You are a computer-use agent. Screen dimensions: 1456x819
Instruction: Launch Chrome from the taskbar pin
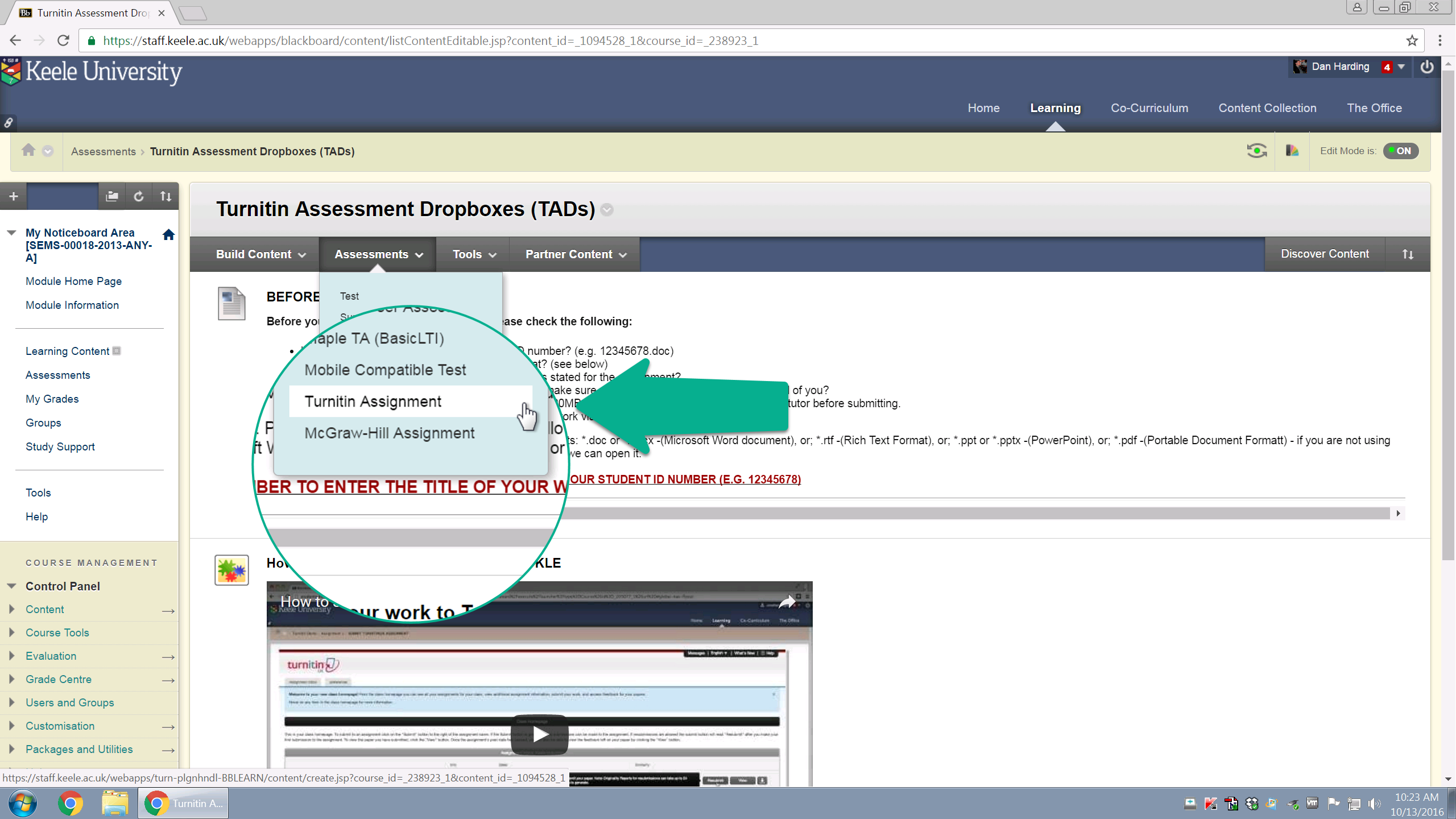point(71,804)
